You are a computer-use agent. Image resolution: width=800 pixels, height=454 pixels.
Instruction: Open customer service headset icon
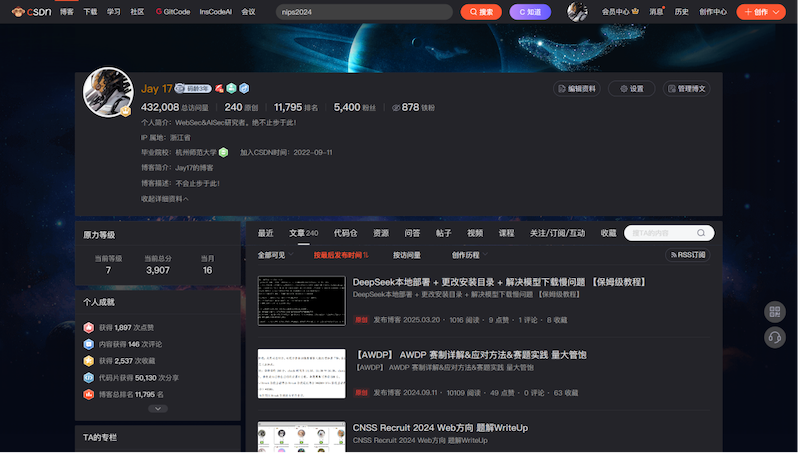coord(774,337)
